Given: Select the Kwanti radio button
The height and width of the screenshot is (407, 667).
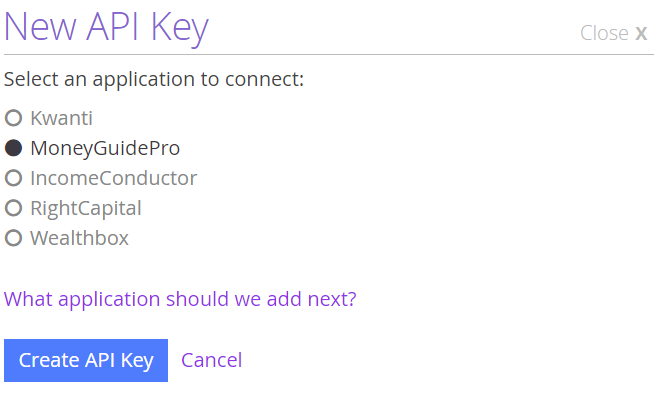Looking at the screenshot, I should 14,118.
